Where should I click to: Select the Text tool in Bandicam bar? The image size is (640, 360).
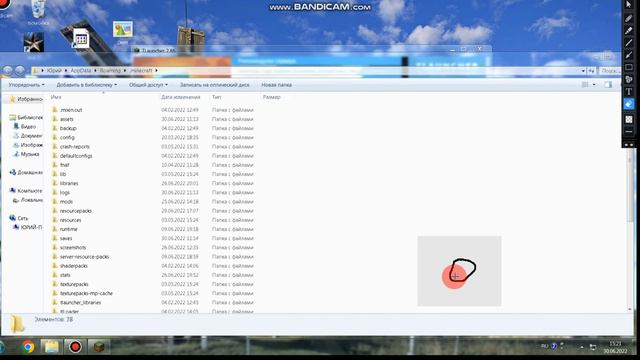pyautogui.click(x=629, y=91)
